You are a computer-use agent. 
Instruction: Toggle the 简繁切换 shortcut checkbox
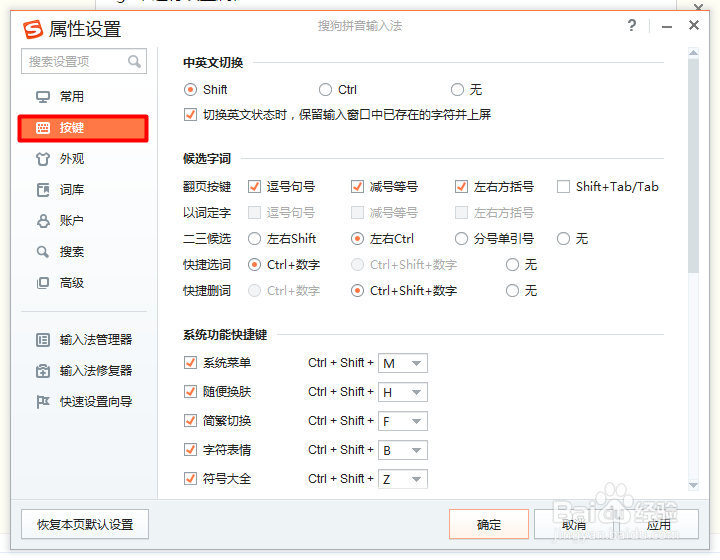click(190, 421)
